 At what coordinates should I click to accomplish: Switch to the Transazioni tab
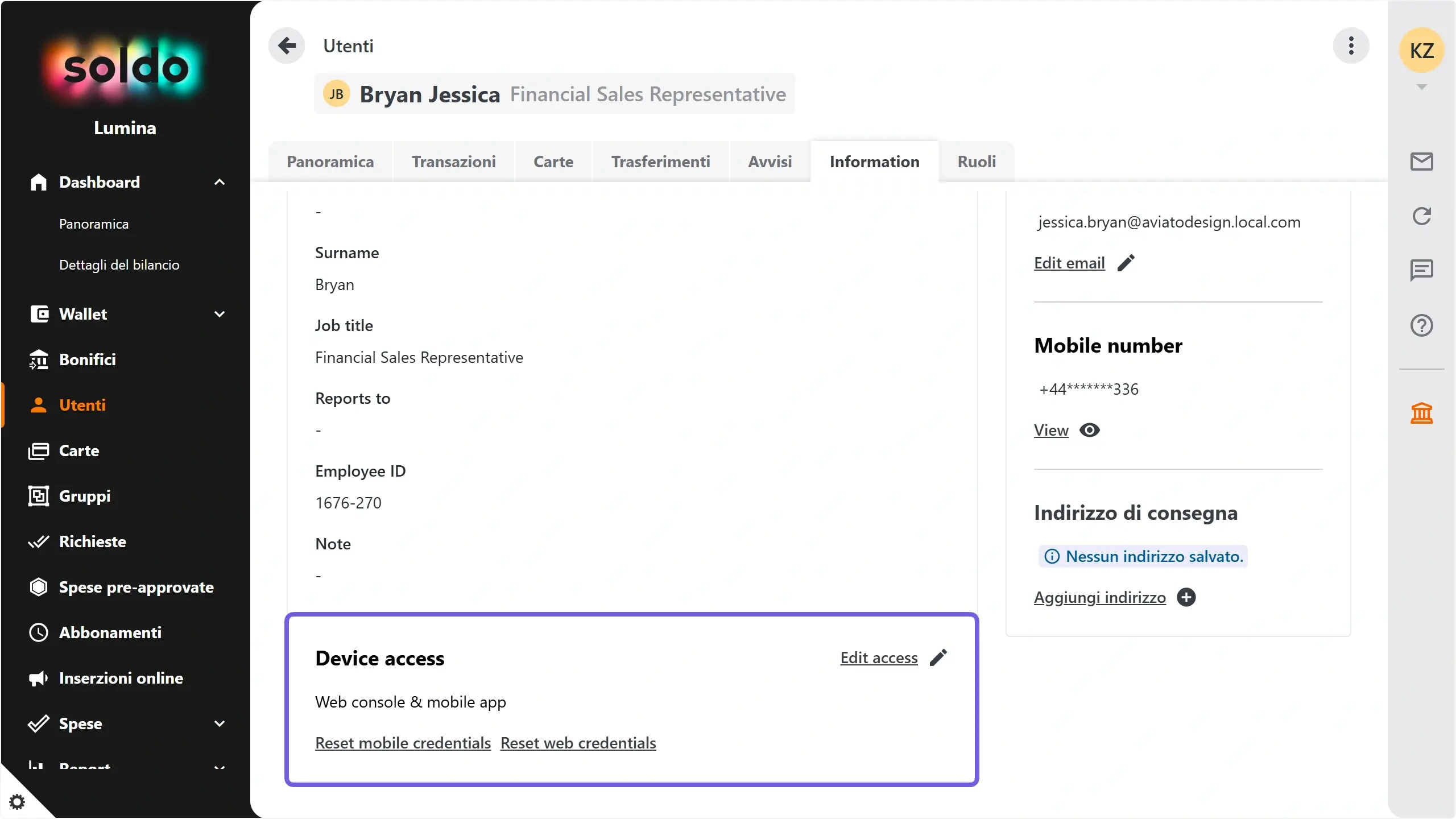pos(453,162)
